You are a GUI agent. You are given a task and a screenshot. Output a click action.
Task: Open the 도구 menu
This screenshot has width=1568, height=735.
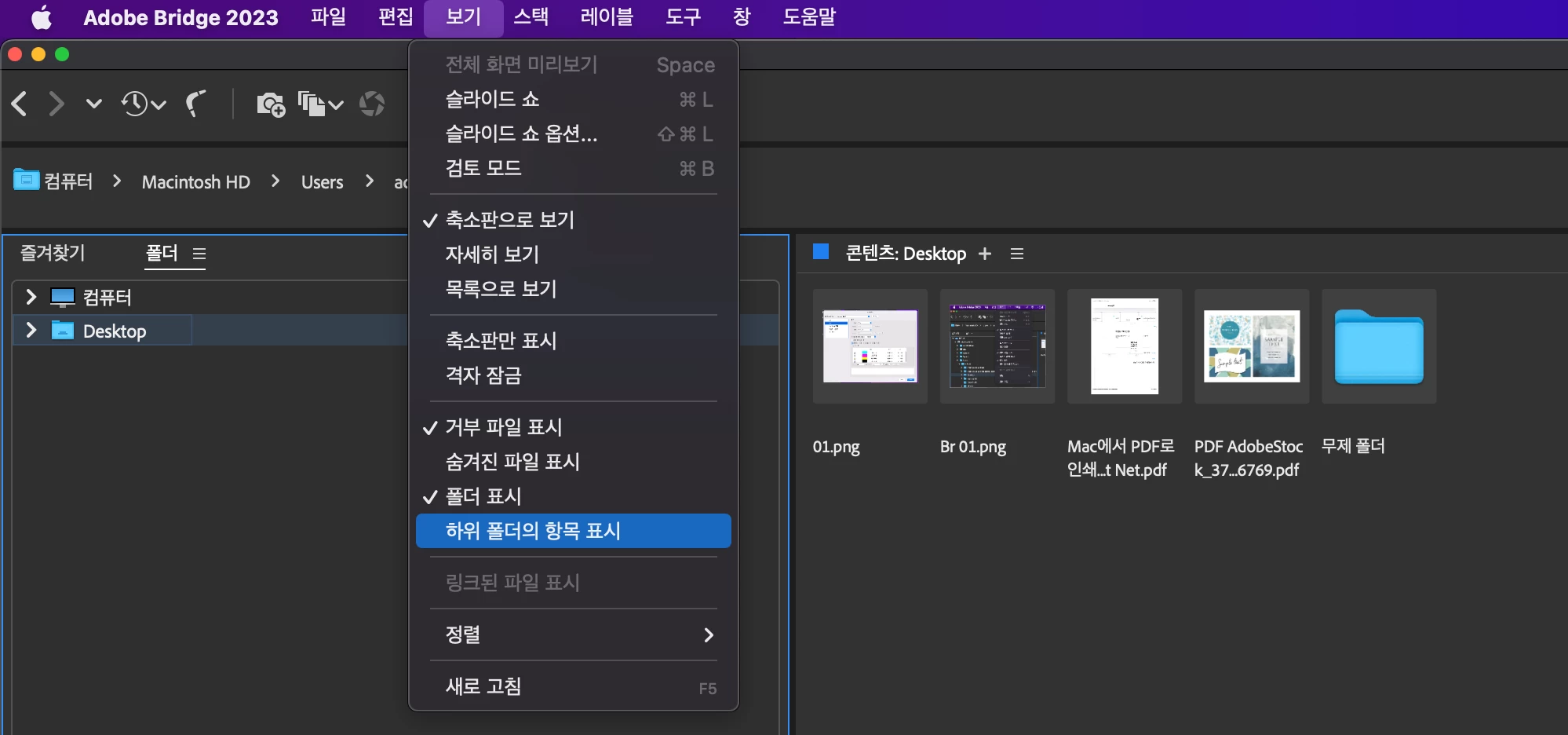coord(683,17)
